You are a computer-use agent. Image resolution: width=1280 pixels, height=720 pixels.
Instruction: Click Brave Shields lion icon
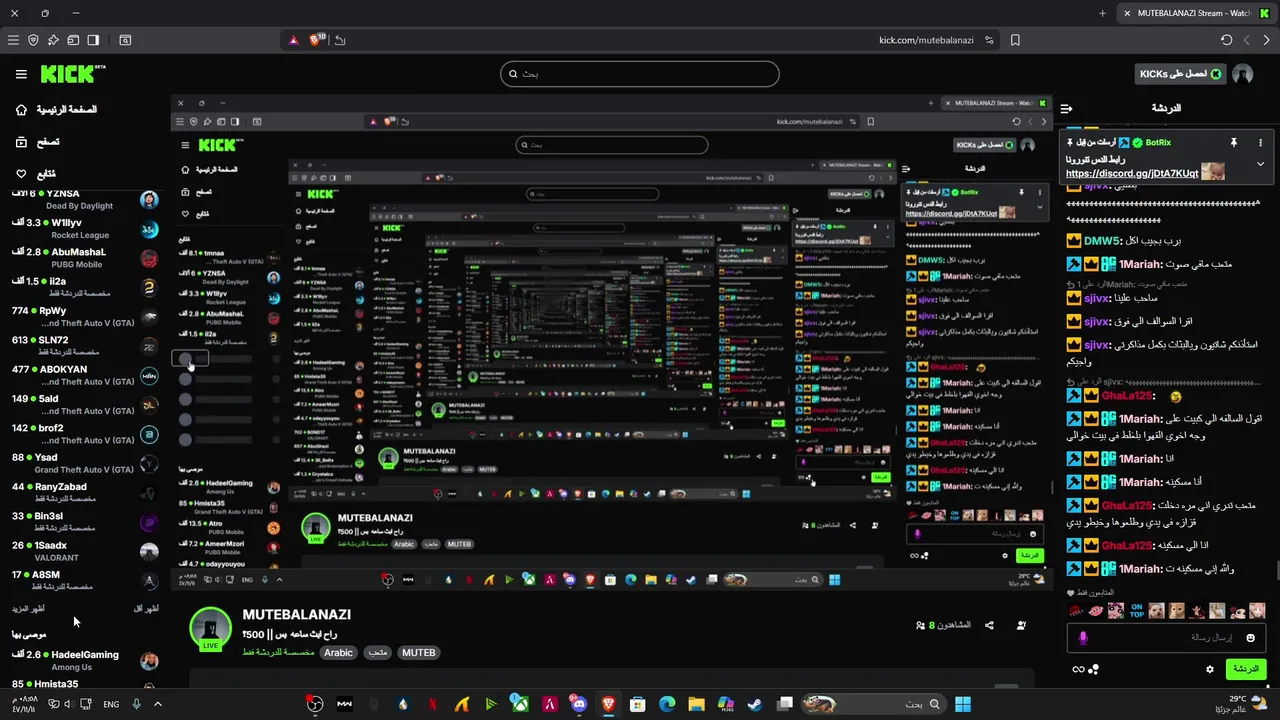[317, 40]
